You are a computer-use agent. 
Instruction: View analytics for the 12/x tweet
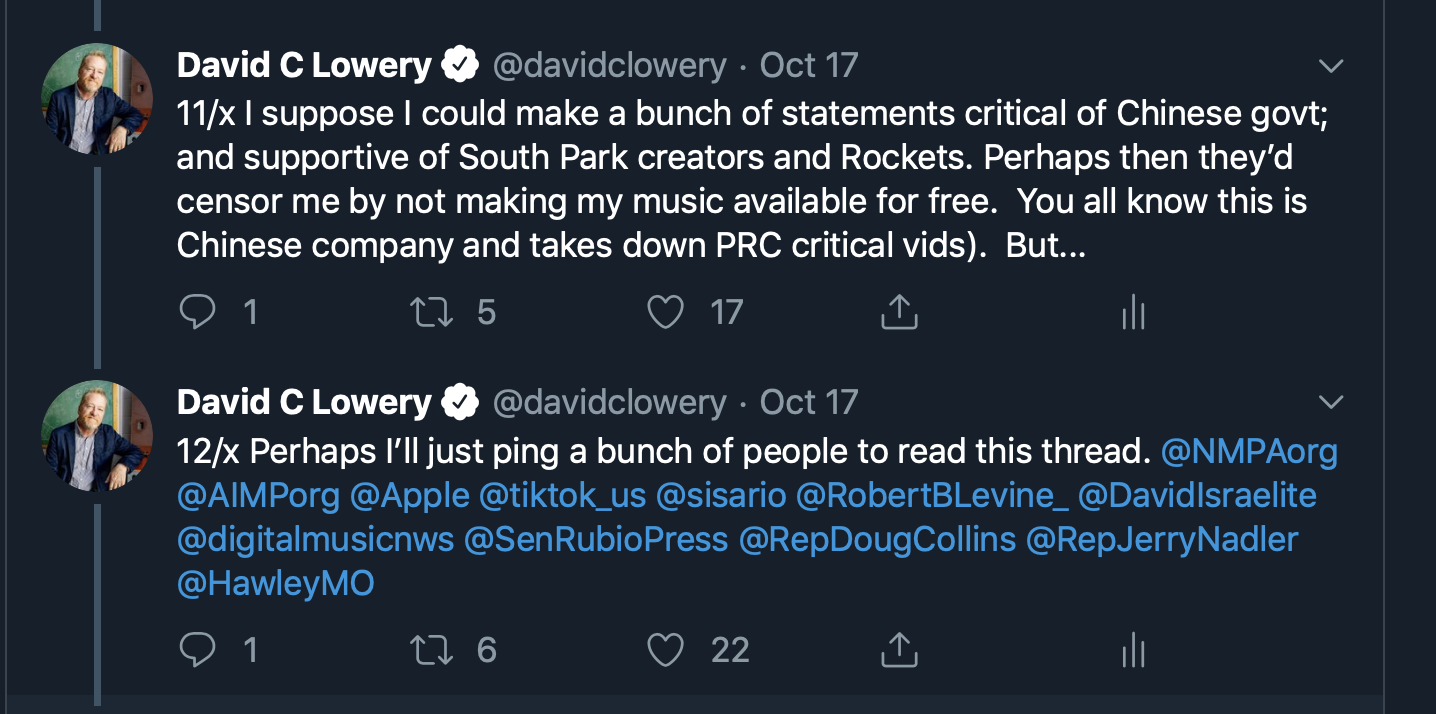coord(1132,652)
